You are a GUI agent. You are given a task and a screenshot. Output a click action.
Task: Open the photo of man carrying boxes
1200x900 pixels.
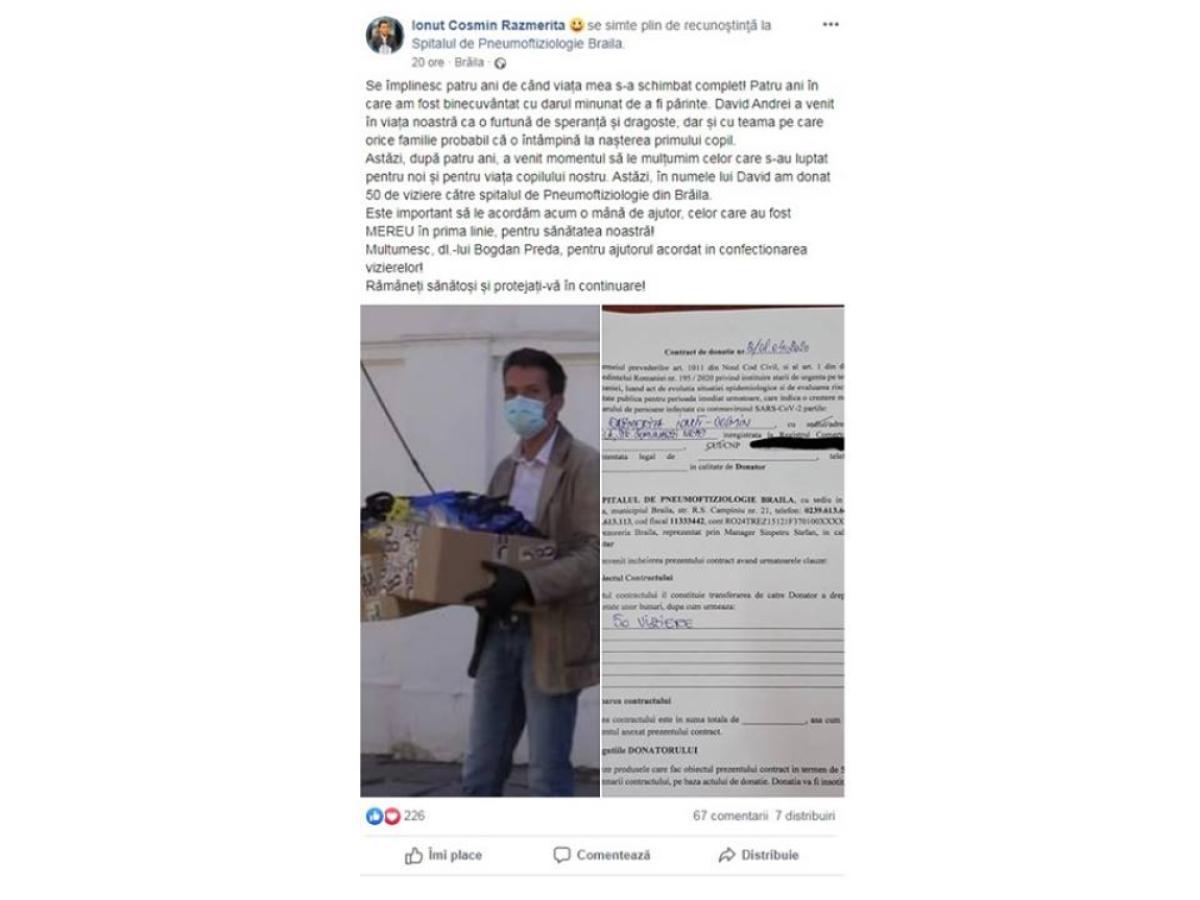480,551
